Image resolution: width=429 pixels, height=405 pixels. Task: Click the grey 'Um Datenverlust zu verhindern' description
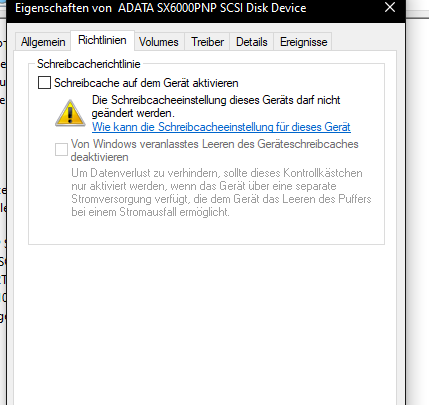coord(221,192)
